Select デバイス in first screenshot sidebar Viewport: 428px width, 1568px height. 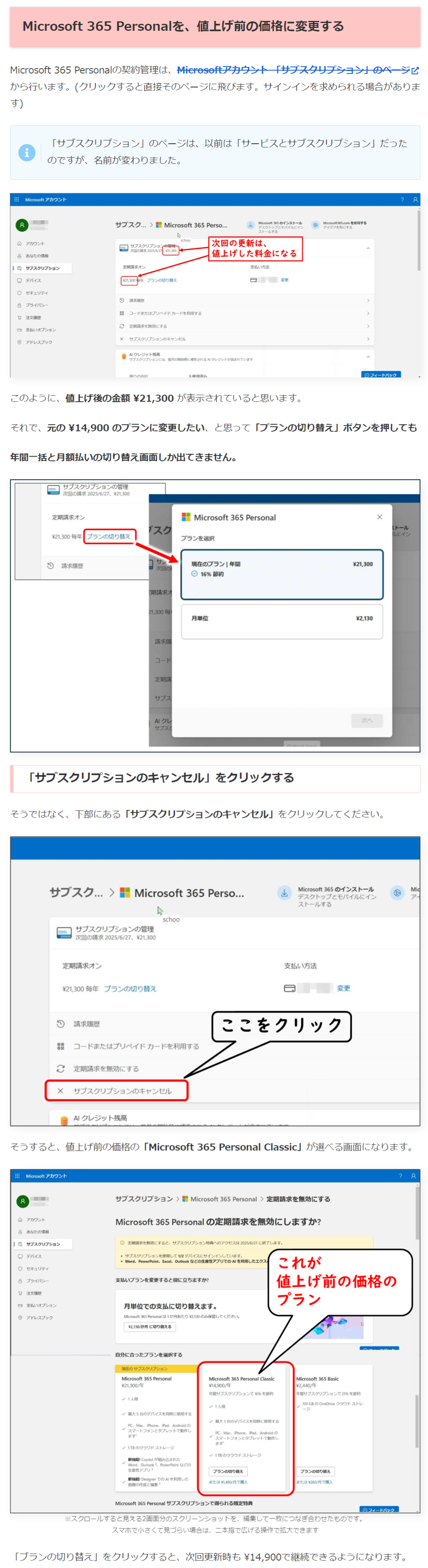(x=33, y=280)
